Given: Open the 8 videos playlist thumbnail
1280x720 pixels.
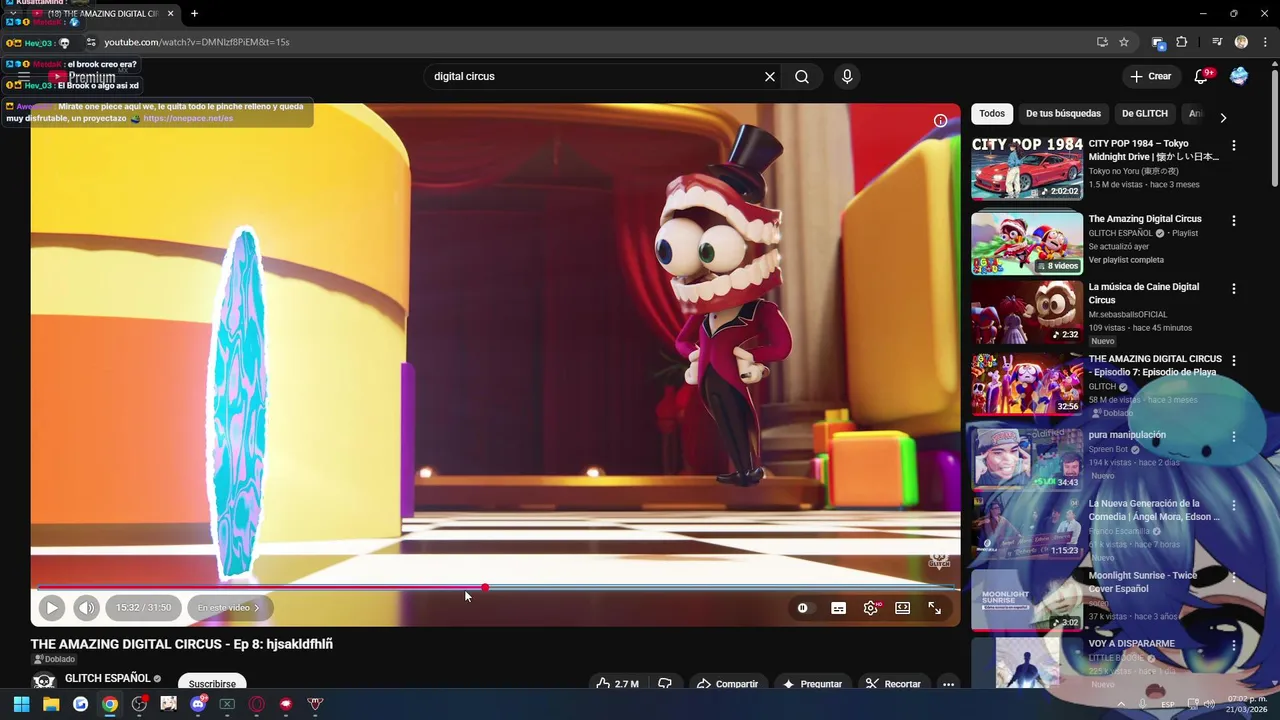Looking at the screenshot, I should click(x=1027, y=243).
